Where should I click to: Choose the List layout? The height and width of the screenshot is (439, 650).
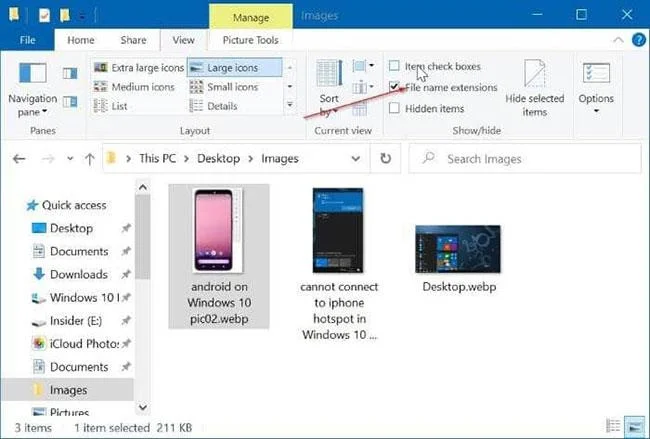[x=110, y=106]
